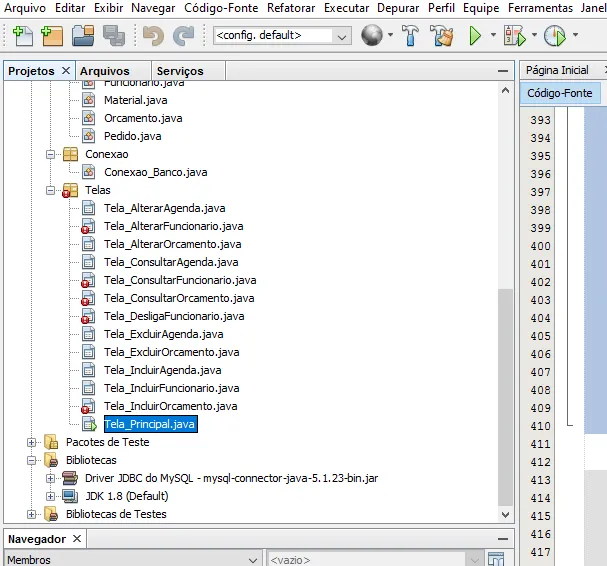Click Tela_ConsultarAgenda.java form icon
The width and height of the screenshot is (607, 566).
click(89, 262)
